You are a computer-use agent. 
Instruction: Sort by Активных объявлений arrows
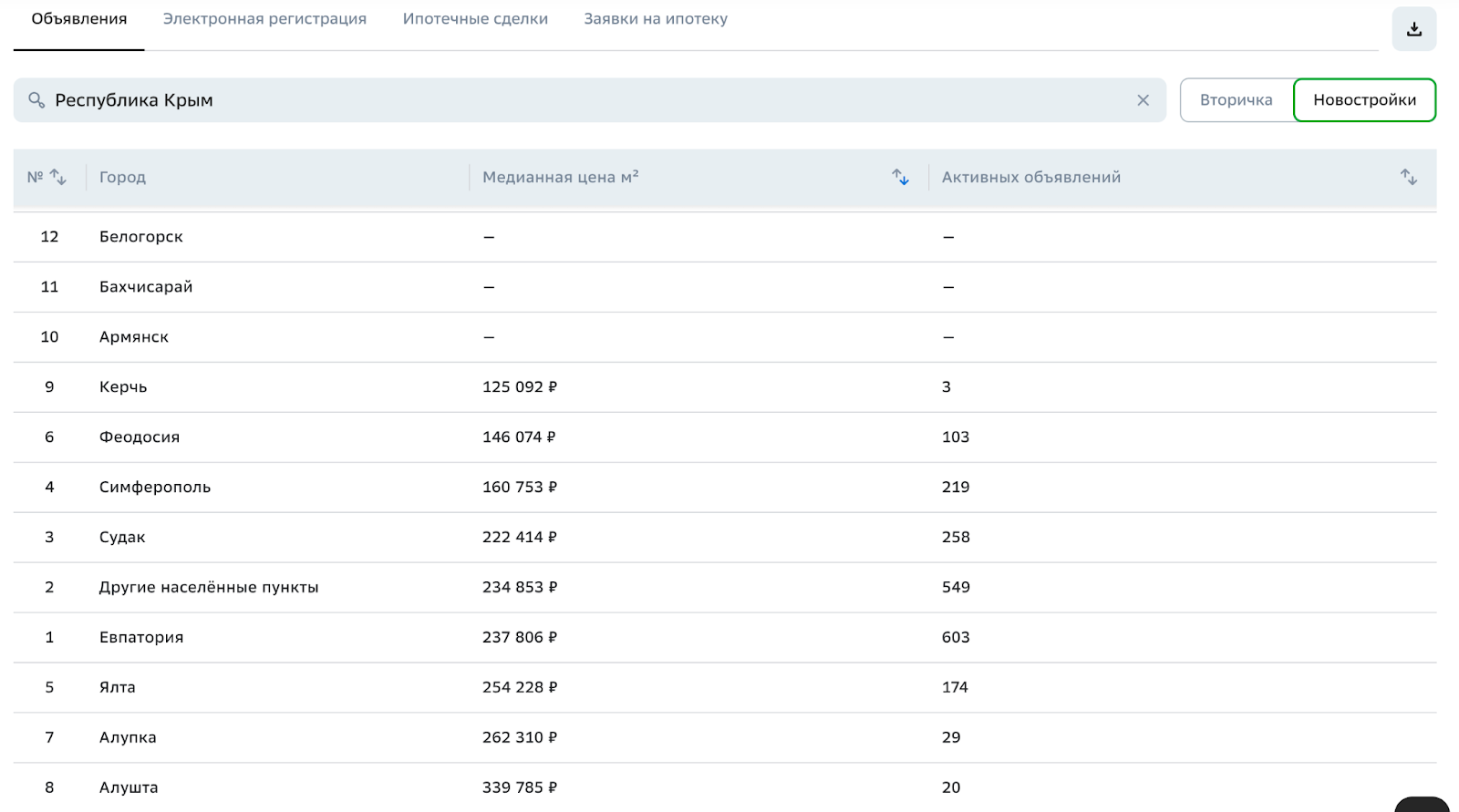[x=1409, y=177]
